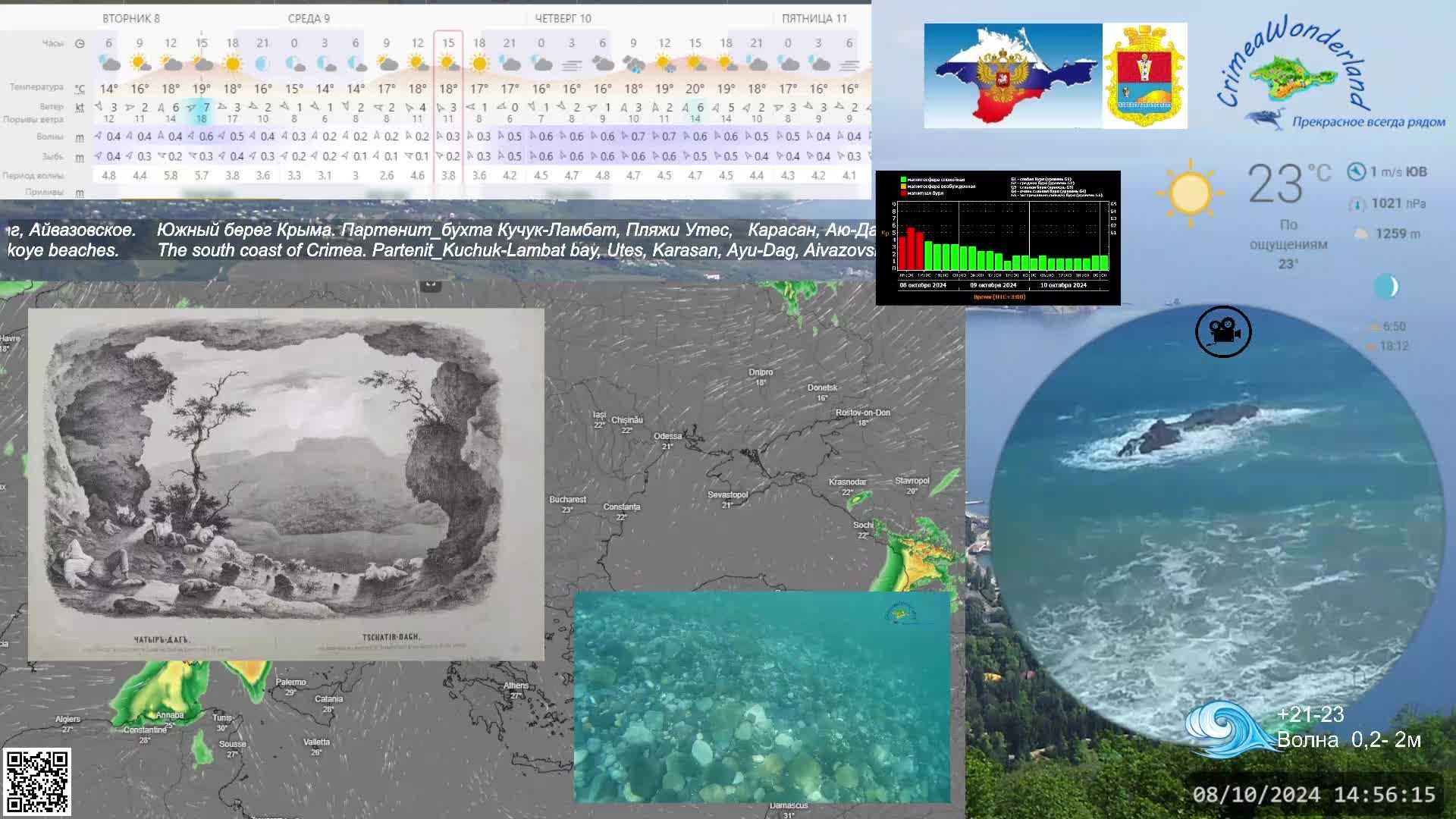Click Palermo city label on the map

290,682
